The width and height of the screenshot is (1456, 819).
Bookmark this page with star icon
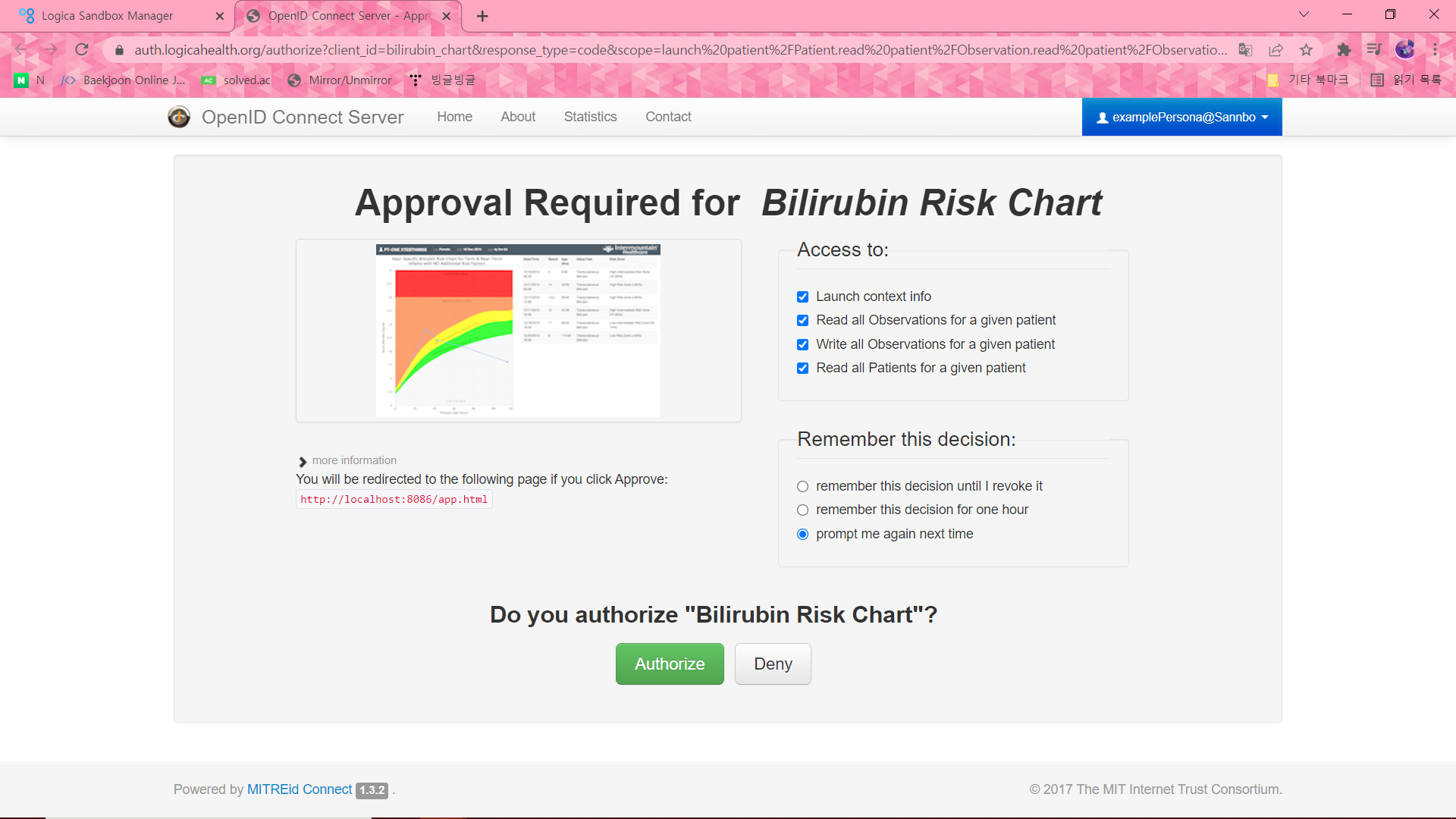click(x=1306, y=50)
